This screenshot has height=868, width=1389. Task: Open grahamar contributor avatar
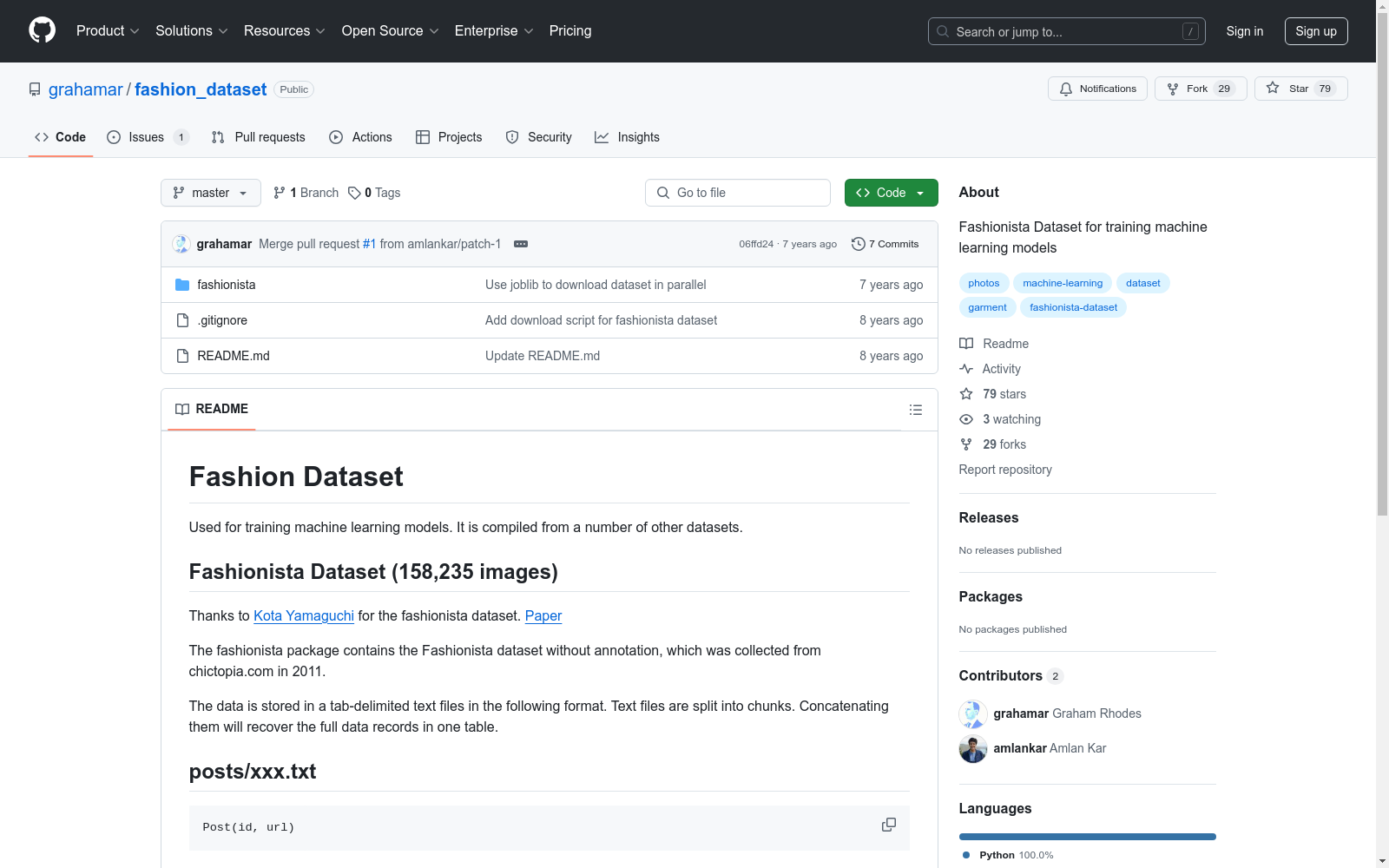(973, 713)
